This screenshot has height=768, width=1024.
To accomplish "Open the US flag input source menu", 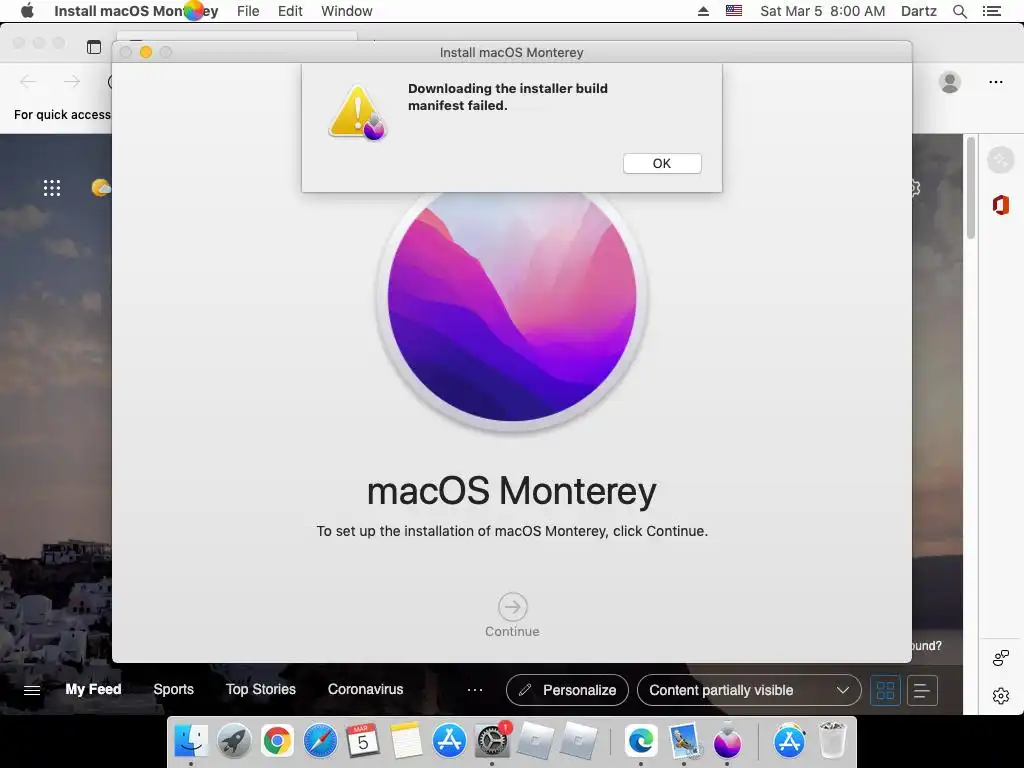I will (x=734, y=11).
